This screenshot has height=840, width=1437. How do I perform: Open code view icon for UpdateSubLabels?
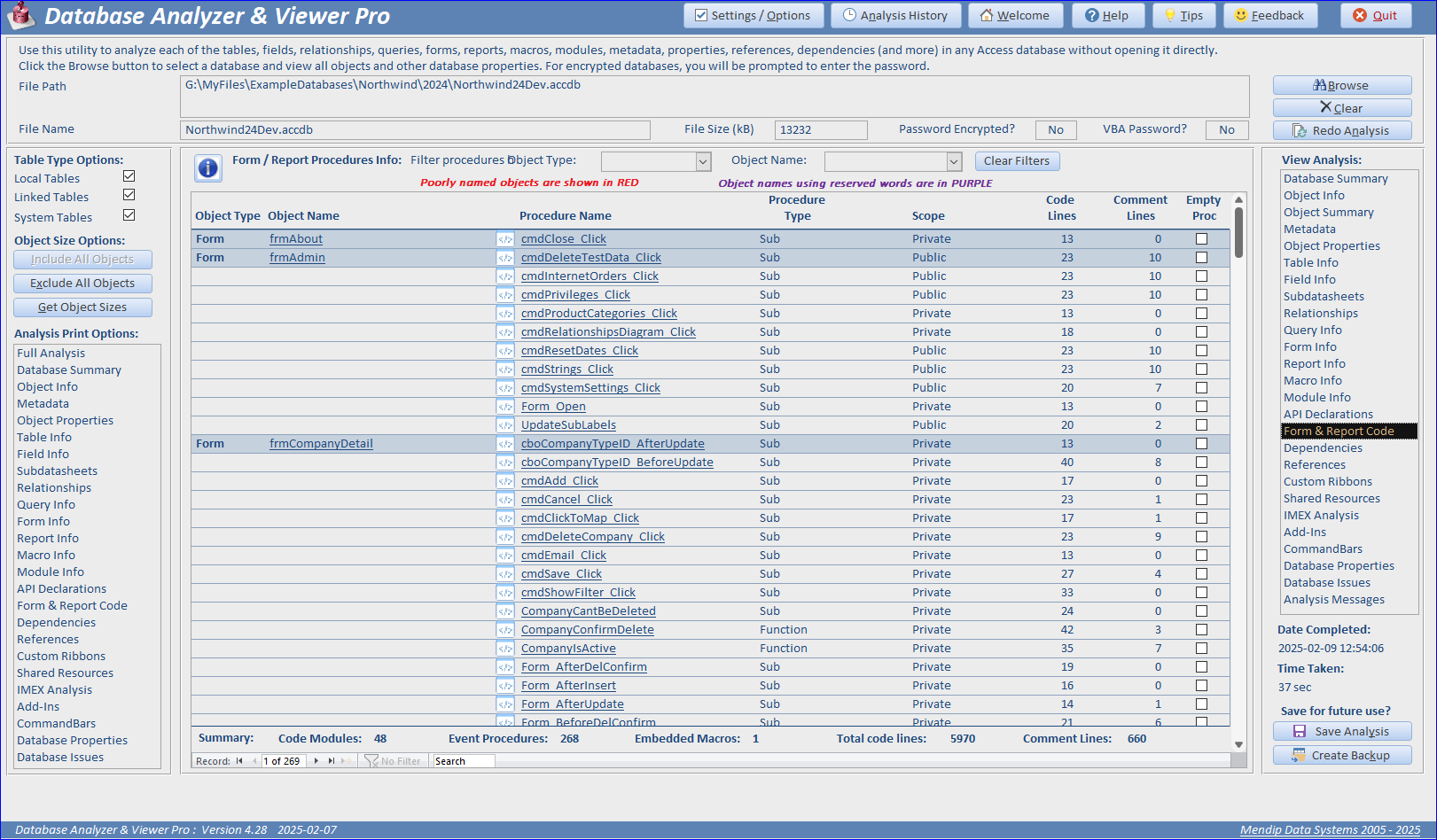(505, 425)
